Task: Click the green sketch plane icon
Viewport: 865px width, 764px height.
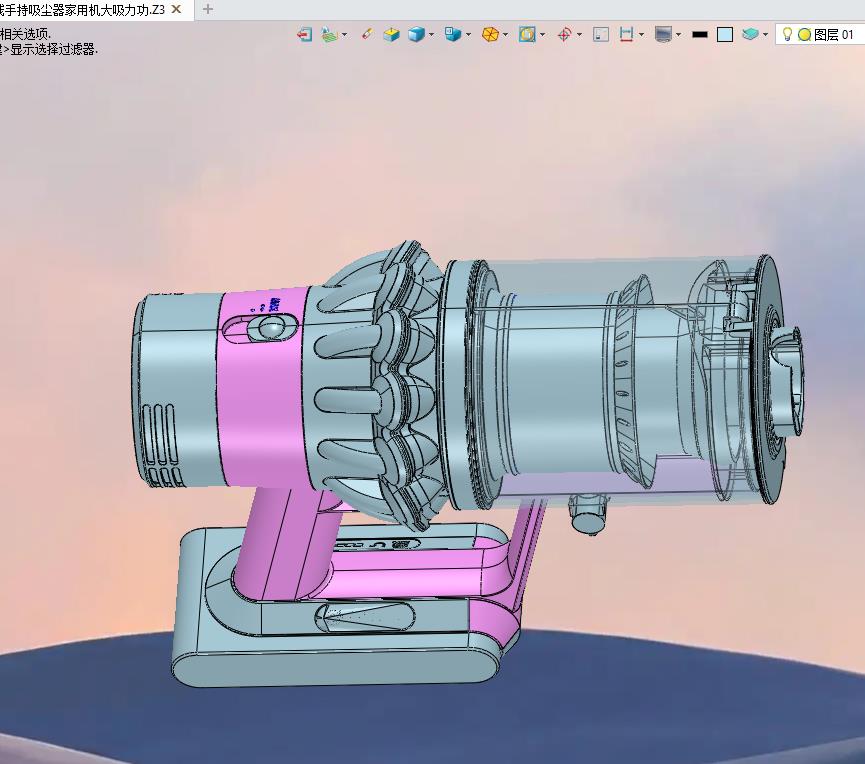Action: (330, 35)
